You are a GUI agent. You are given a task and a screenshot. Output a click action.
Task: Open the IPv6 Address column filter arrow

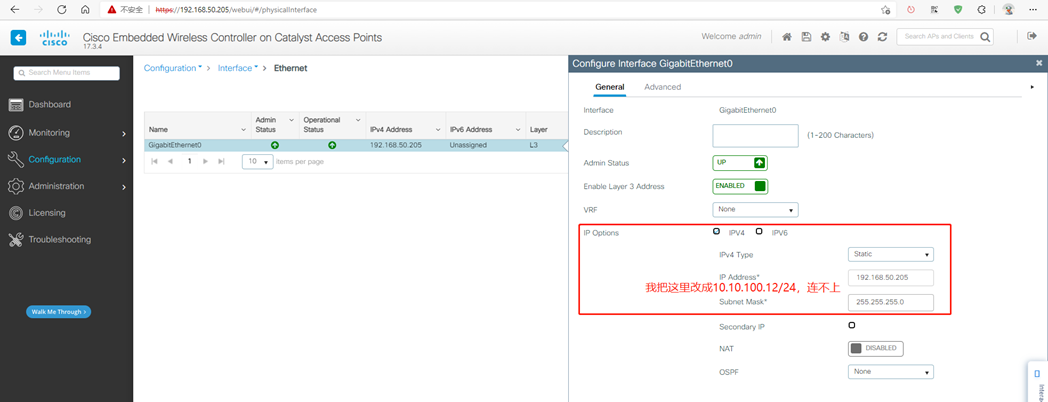pyautogui.click(x=518, y=129)
